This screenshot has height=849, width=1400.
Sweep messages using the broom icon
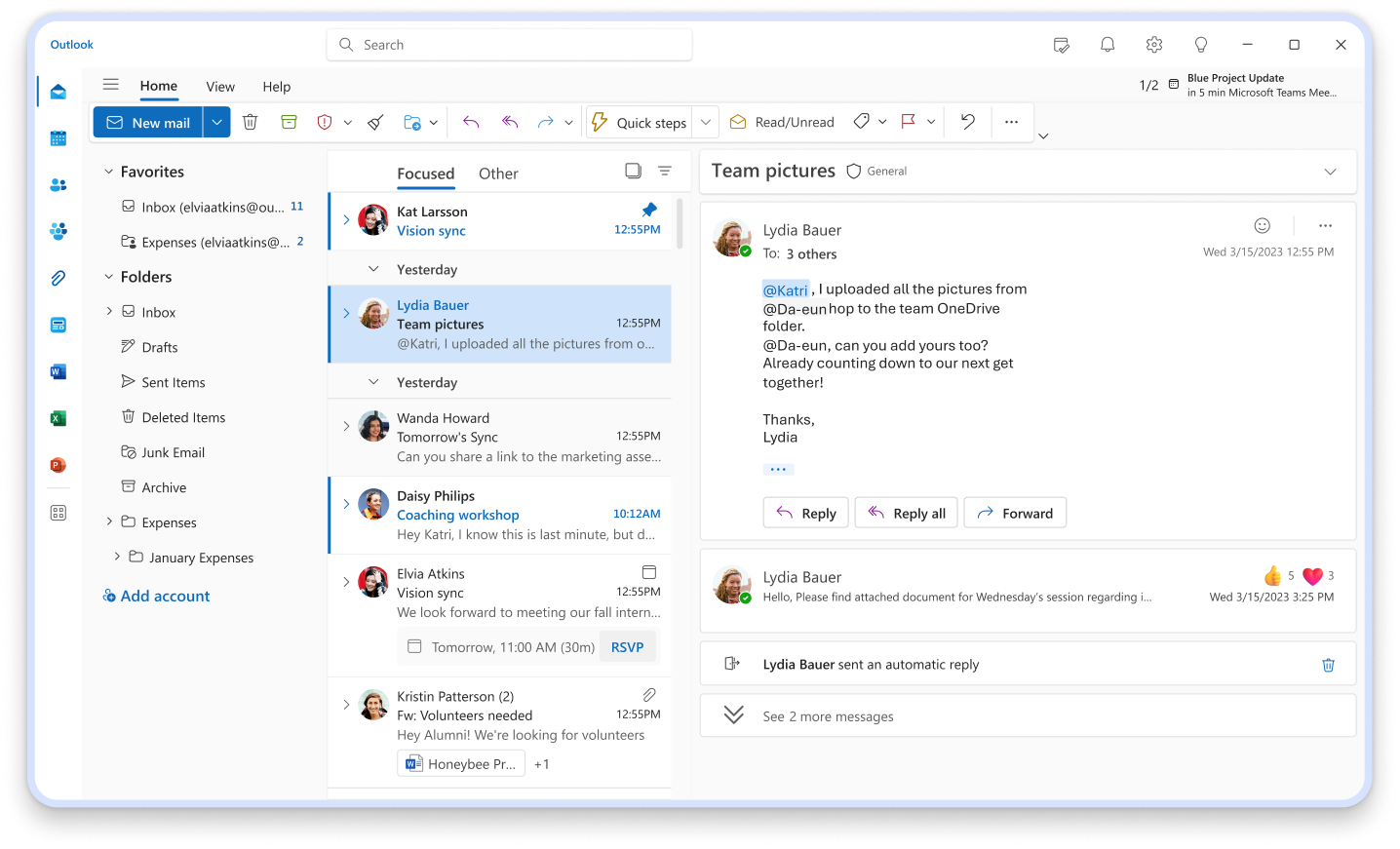374,121
